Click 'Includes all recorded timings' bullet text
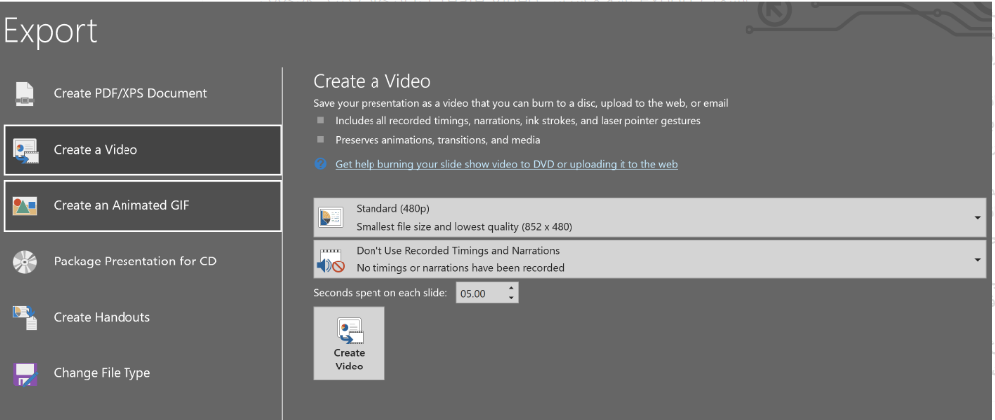Viewport: 995px width, 420px height. coord(518,121)
